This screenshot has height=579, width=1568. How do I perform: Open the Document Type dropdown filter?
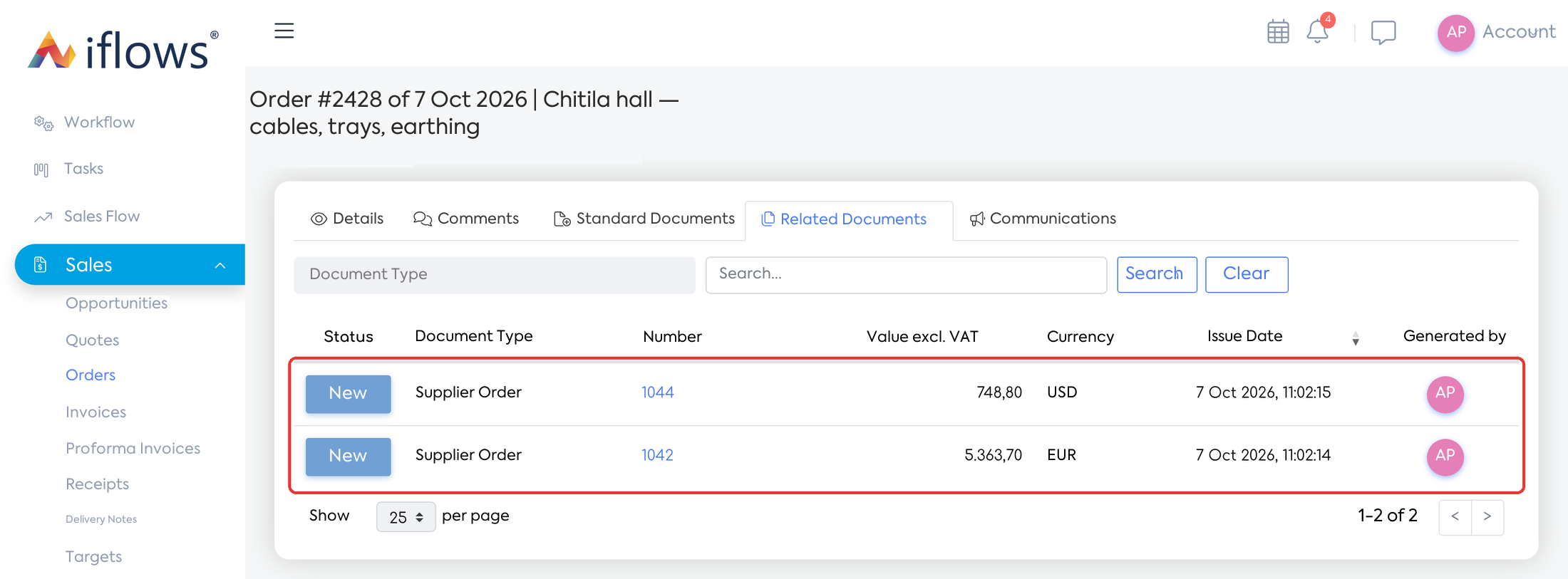pos(495,275)
